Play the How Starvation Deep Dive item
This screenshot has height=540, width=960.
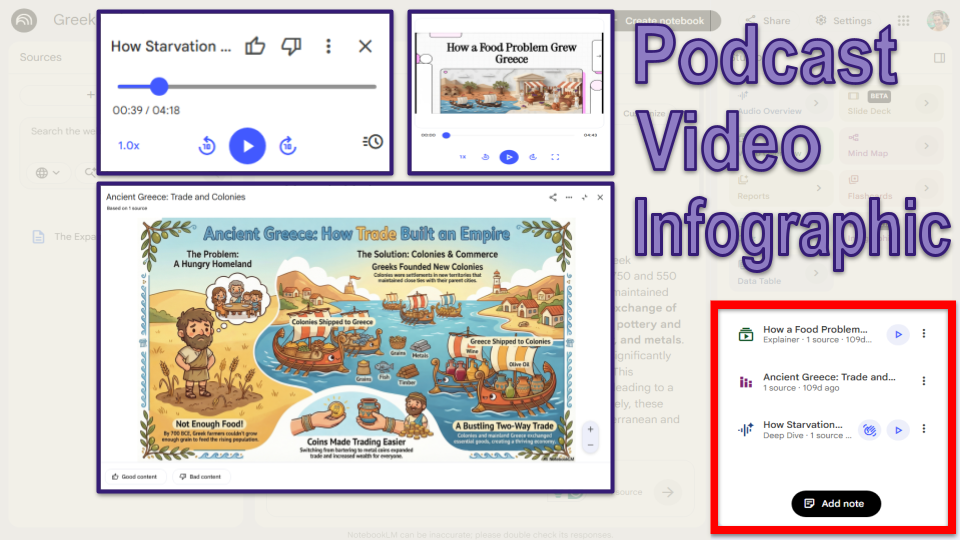click(x=898, y=430)
